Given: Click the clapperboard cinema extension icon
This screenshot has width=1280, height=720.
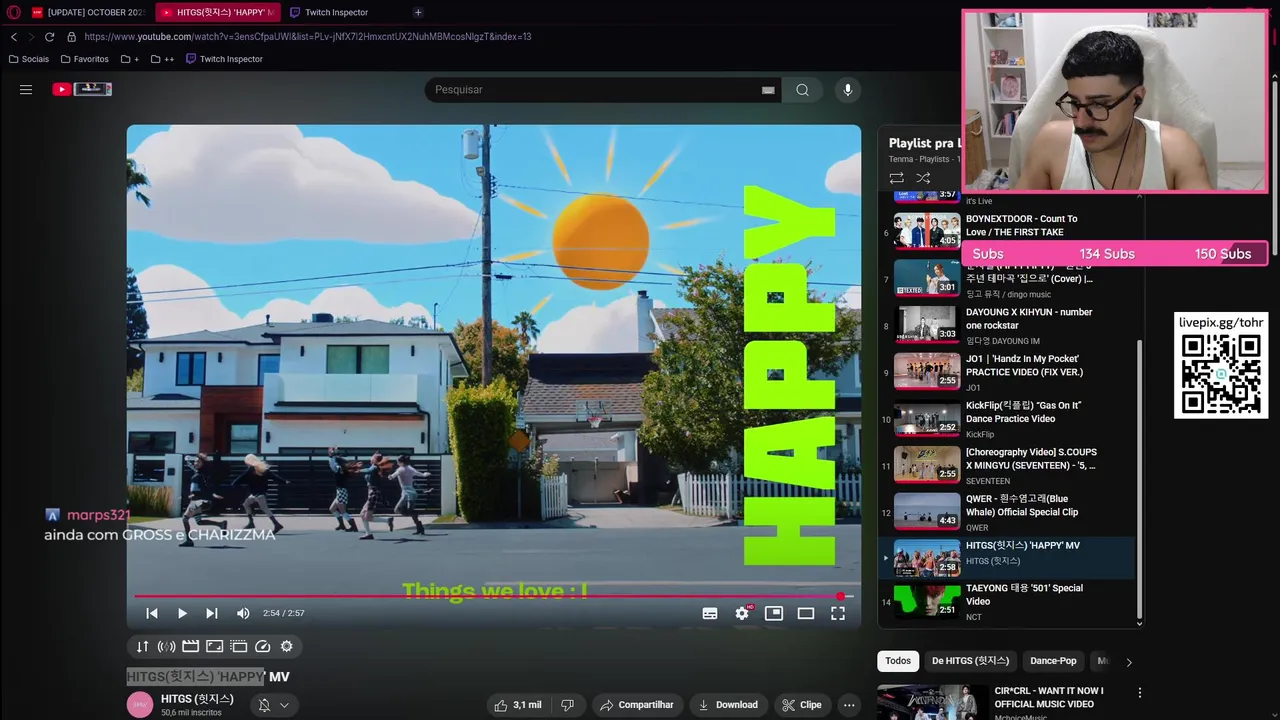Looking at the screenshot, I should click(x=190, y=647).
